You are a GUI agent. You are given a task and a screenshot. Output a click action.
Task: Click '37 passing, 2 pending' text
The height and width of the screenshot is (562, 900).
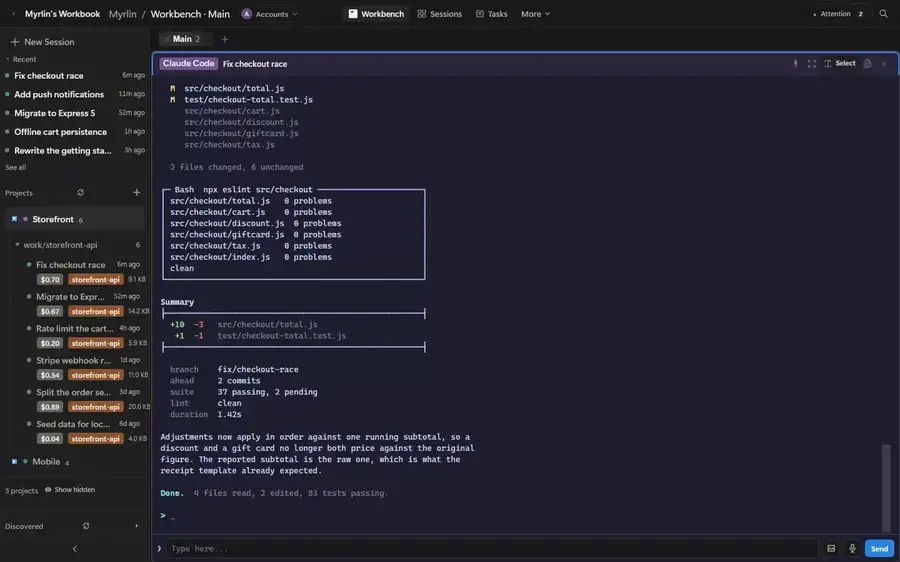point(267,392)
